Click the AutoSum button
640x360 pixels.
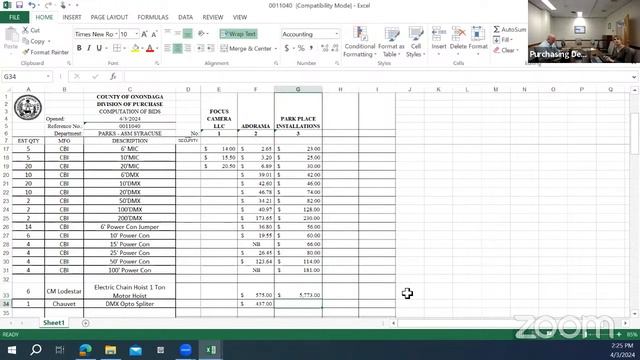(509, 29)
